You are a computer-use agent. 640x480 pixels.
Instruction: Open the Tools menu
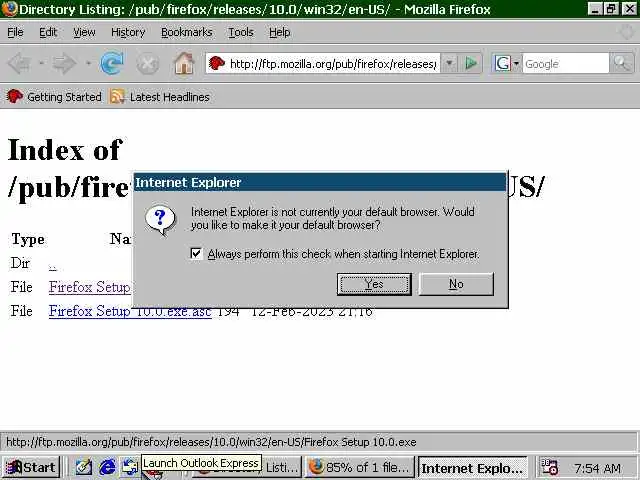click(241, 32)
